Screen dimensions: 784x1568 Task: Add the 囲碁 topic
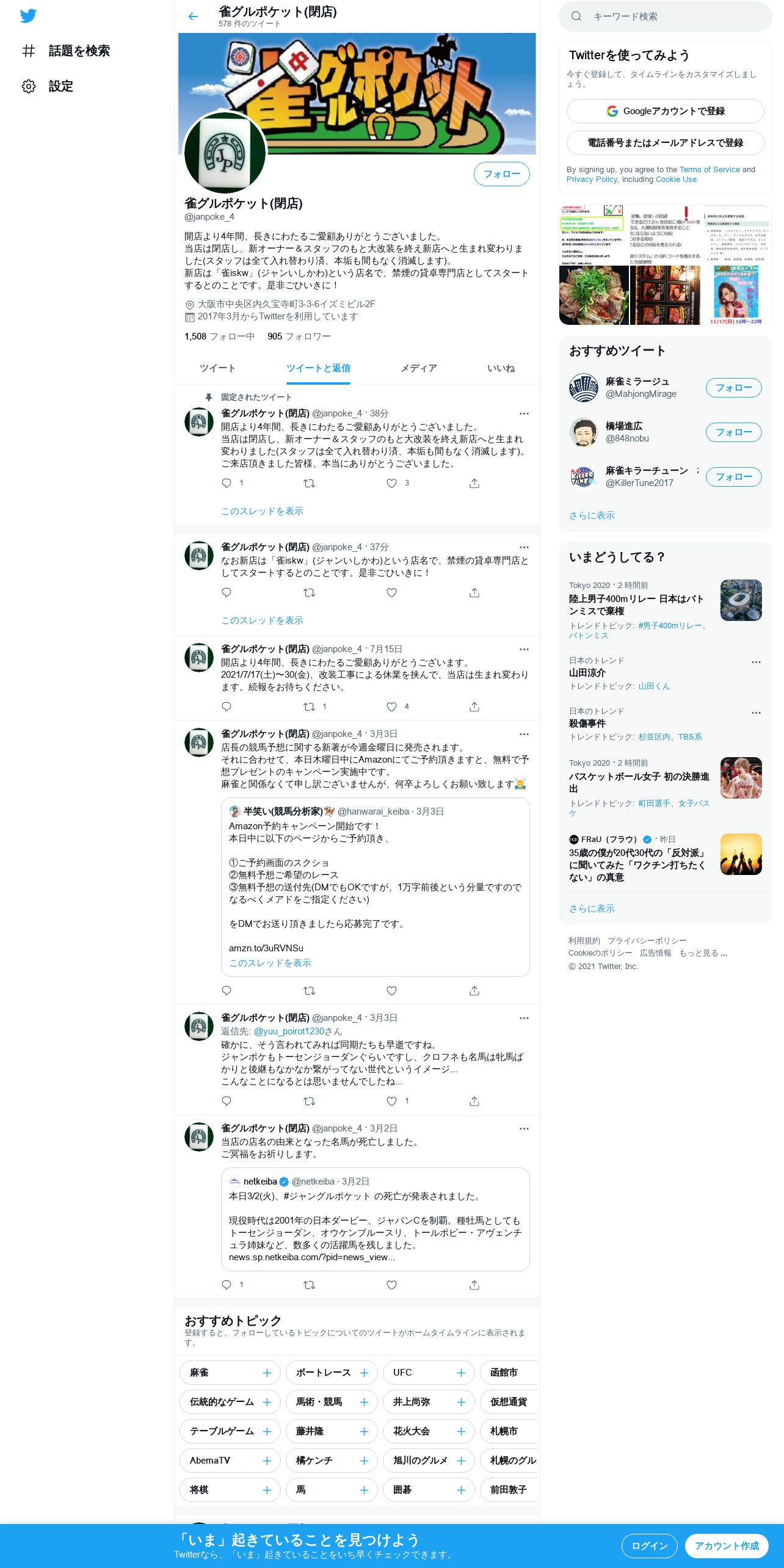pyautogui.click(x=461, y=1490)
